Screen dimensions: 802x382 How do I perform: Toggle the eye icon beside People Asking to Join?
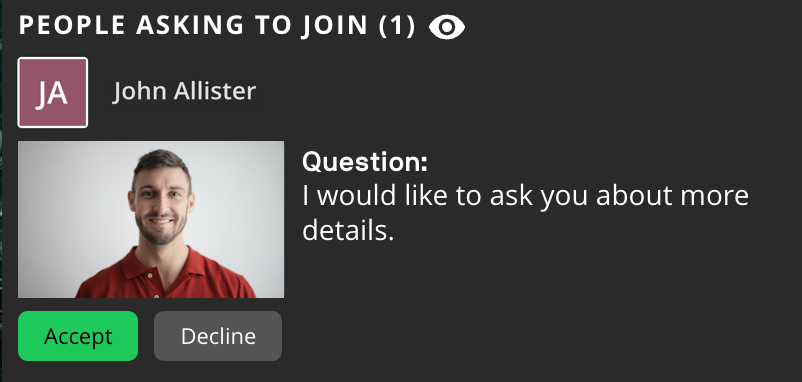coord(447,27)
